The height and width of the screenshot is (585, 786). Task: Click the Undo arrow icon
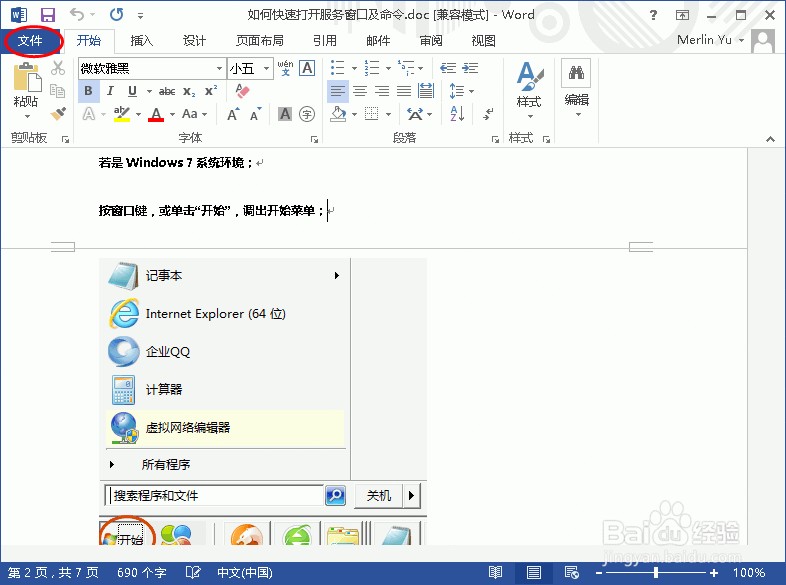coord(77,14)
